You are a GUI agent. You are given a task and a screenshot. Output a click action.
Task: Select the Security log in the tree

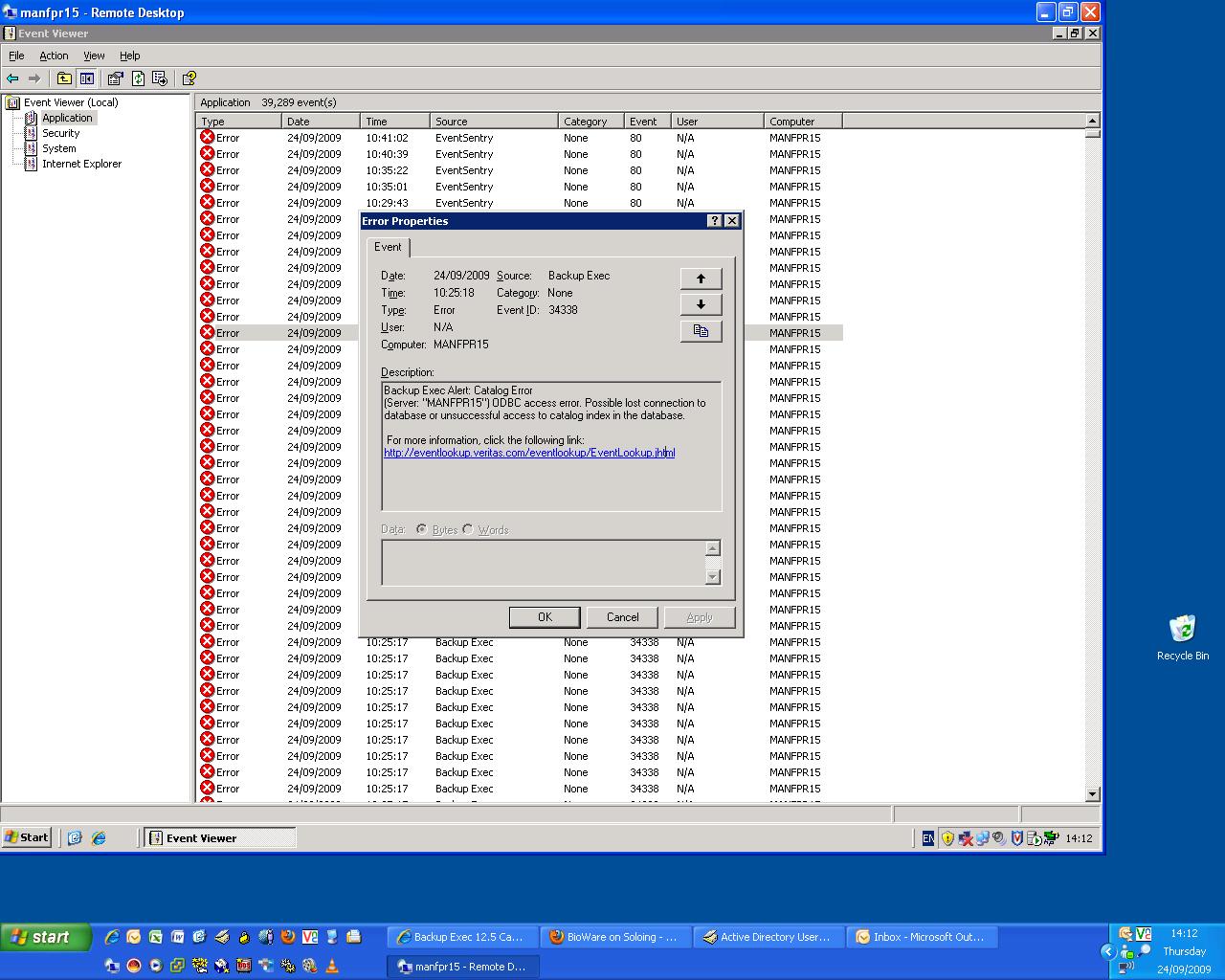pos(60,133)
